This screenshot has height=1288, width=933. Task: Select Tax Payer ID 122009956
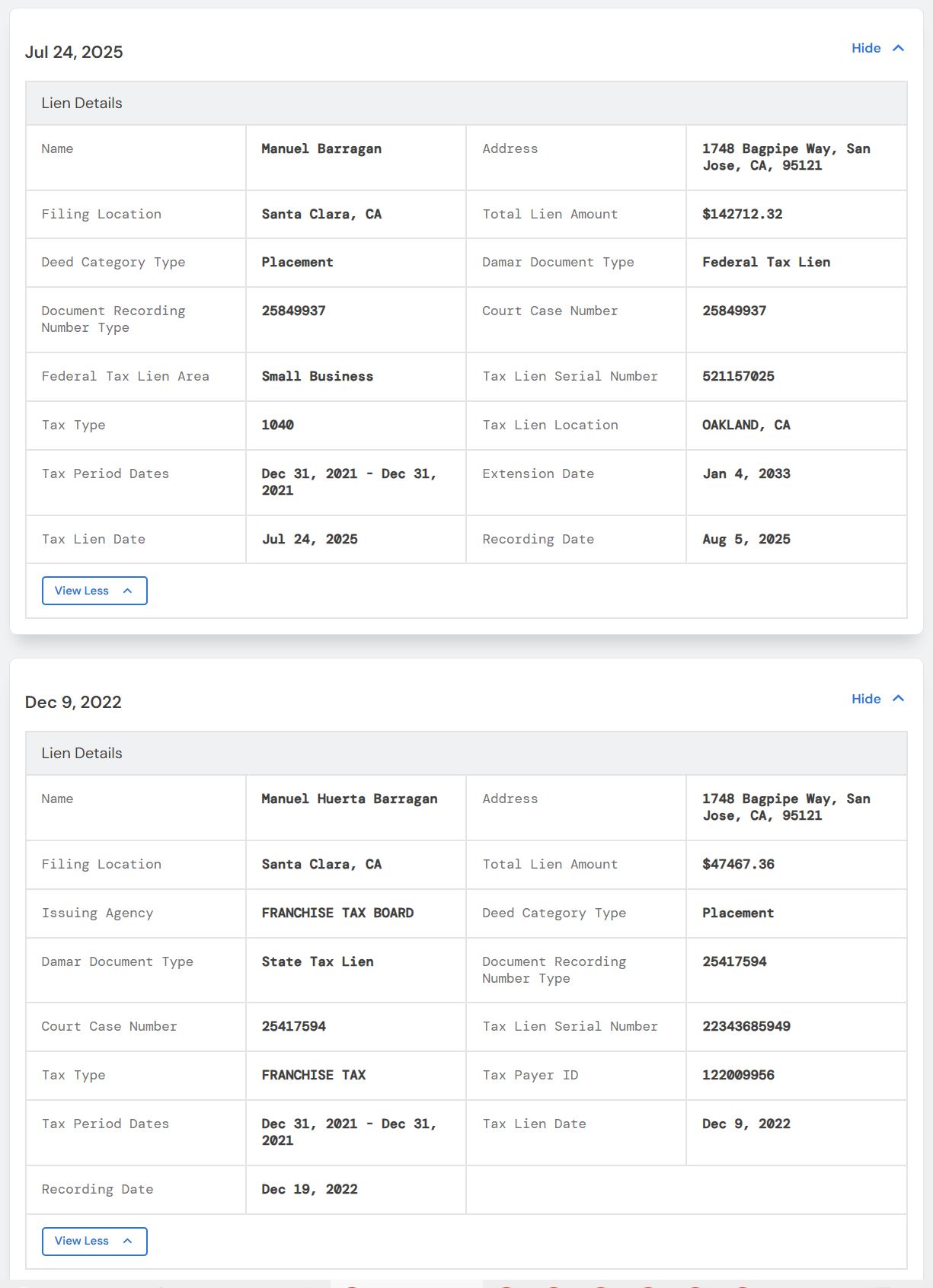(738, 1075)
